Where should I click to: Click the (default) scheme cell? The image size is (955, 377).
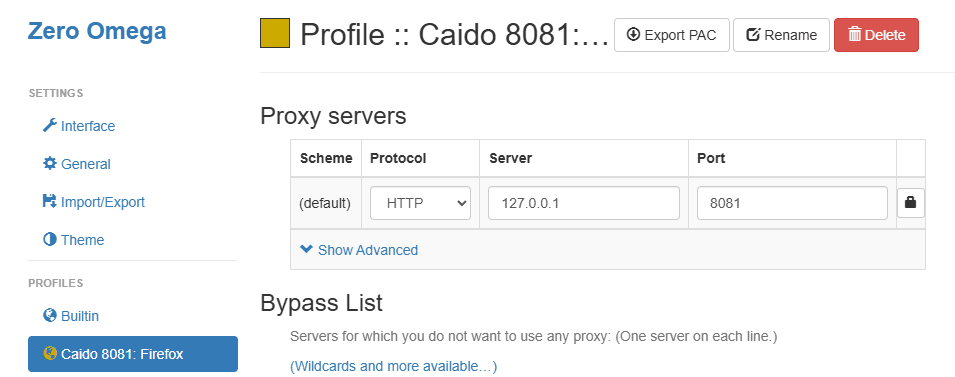point(325,203)
